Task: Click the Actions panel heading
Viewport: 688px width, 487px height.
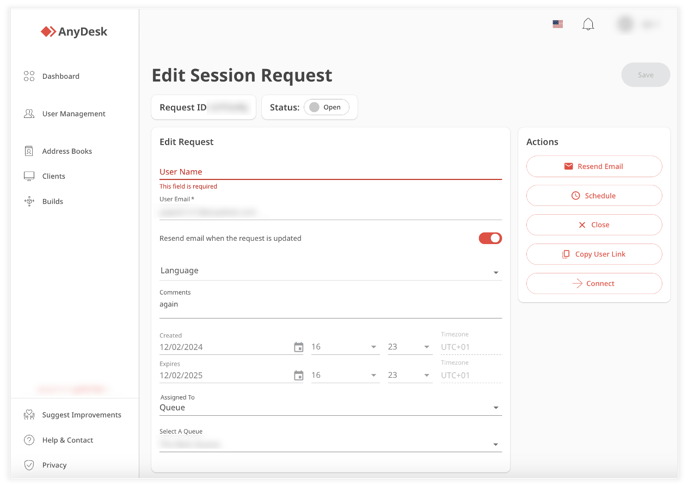Action: pyautogui.click(x=542, y=142)
